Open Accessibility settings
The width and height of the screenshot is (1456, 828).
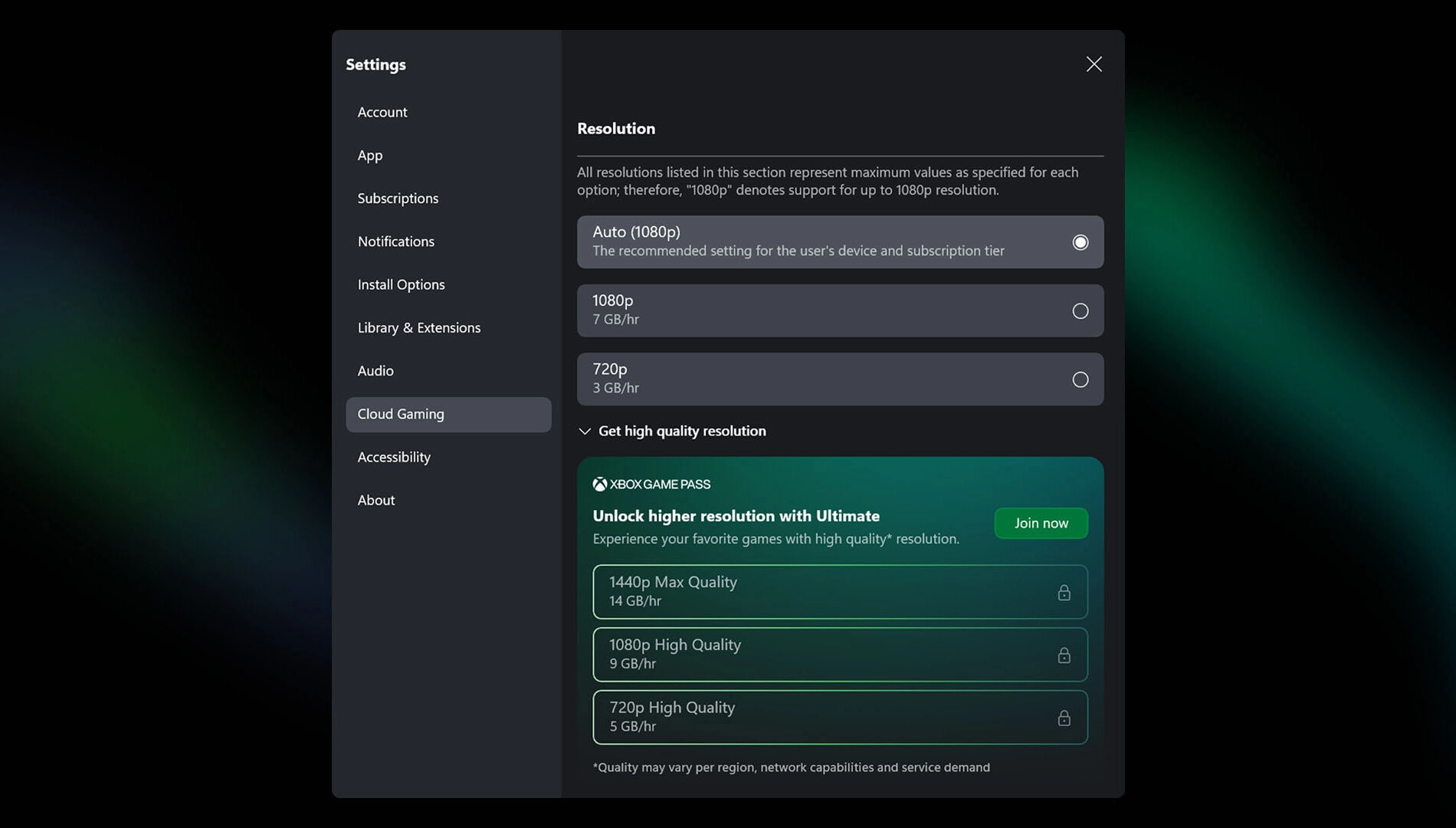(x=393, y=457)
